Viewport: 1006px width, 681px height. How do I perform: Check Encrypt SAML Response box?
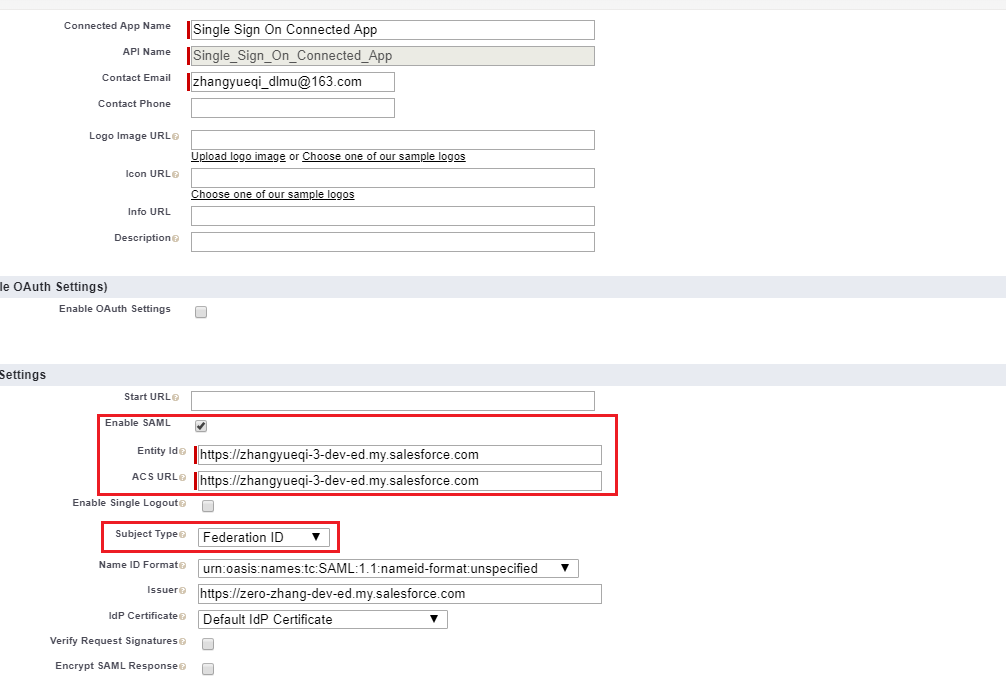(x=208, y=669)
